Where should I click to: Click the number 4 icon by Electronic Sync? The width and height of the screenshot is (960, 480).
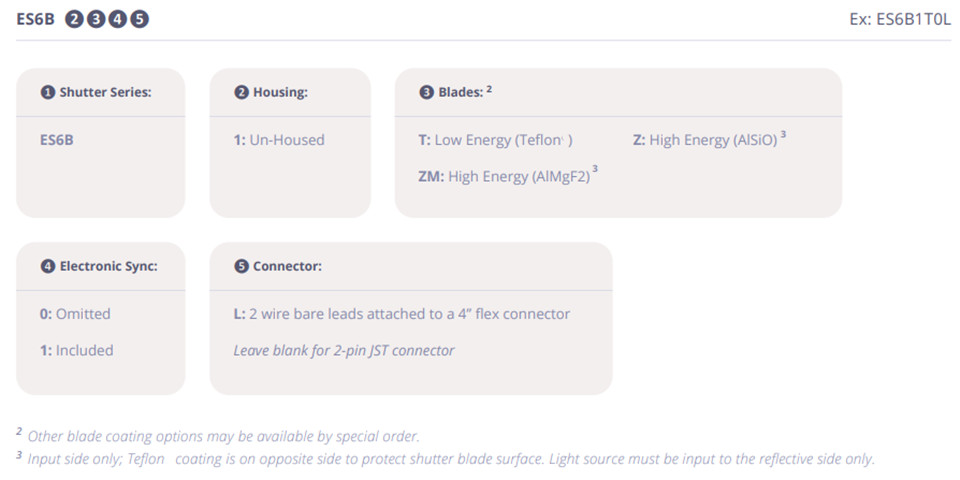[x=47, y=267]
